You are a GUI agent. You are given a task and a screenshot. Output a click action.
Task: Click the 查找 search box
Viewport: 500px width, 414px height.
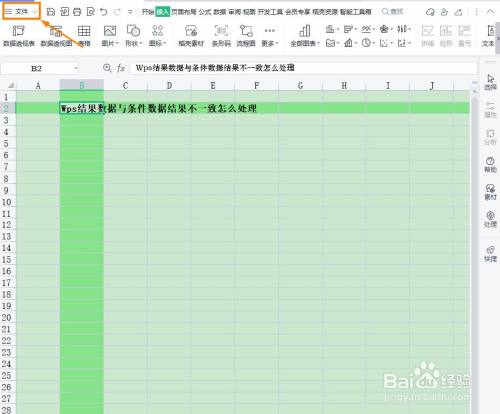[393, 12]
